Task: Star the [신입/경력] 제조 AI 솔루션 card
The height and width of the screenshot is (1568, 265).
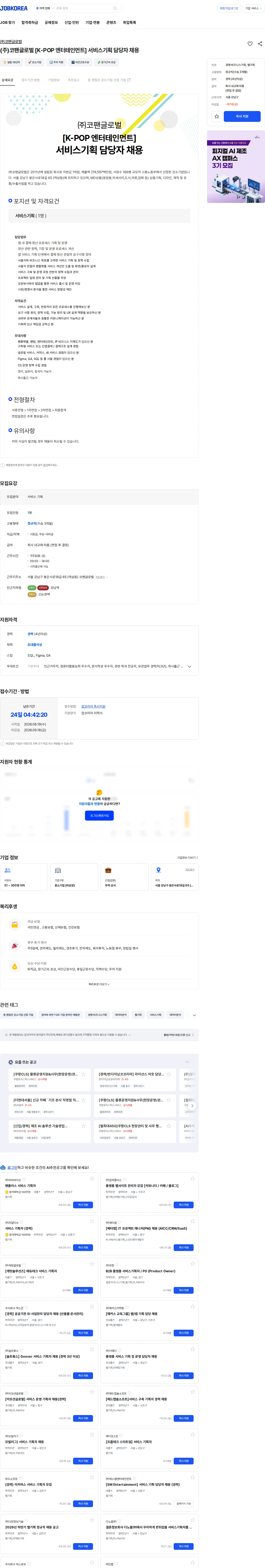Action: [83, 1126]
